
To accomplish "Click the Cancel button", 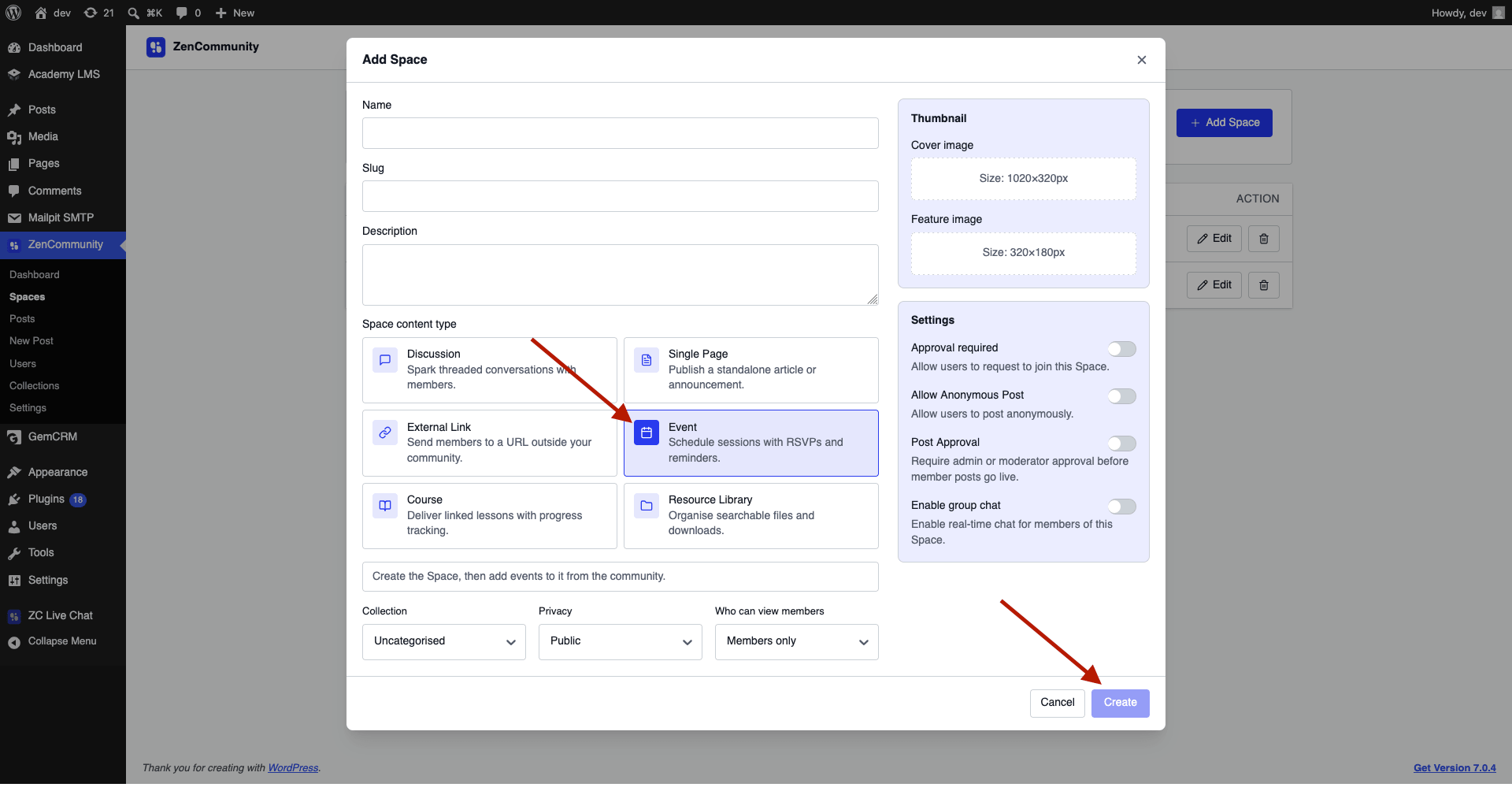I will (1058, 704).
